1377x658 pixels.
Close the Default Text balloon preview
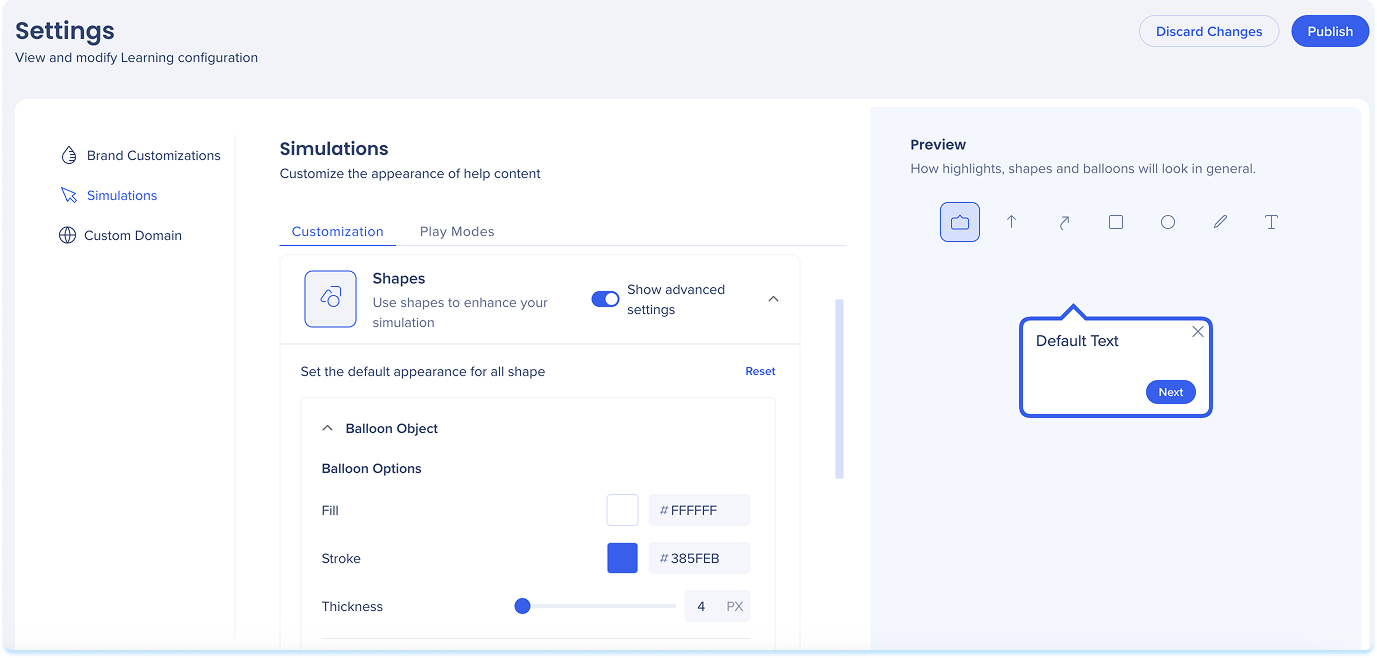tap(1197, 332)
